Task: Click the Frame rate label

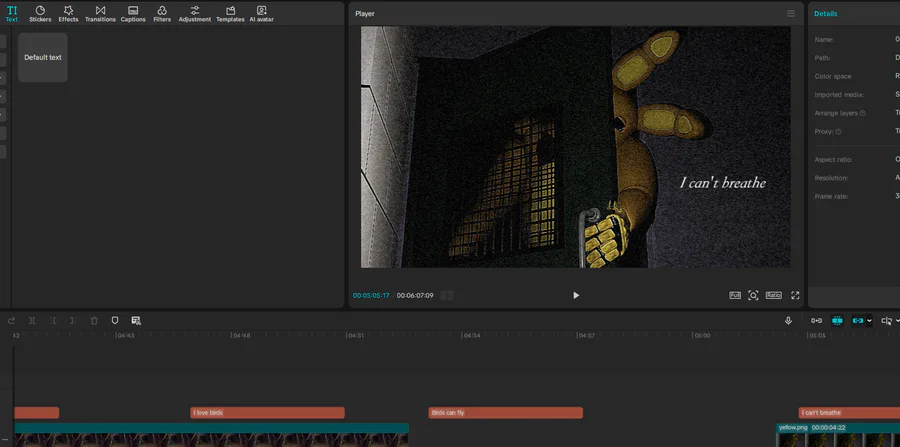Action: [831, 196]
